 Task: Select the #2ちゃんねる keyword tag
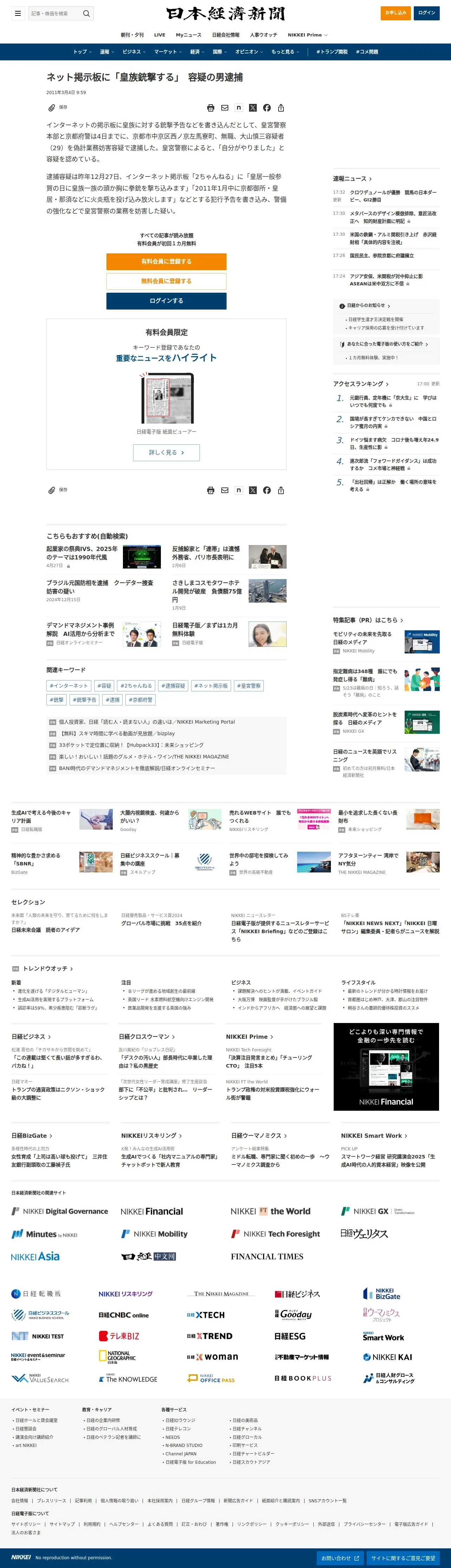tap(137, 686)
